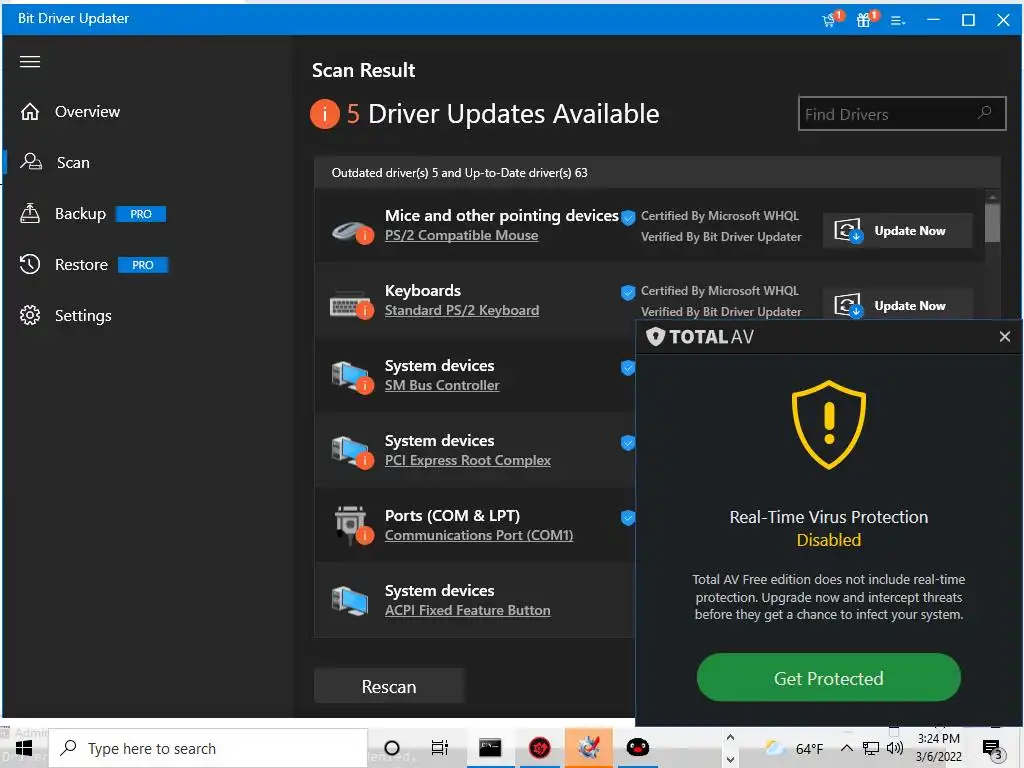
Task: Open Backup PRO section
Action: pos(80,214)
